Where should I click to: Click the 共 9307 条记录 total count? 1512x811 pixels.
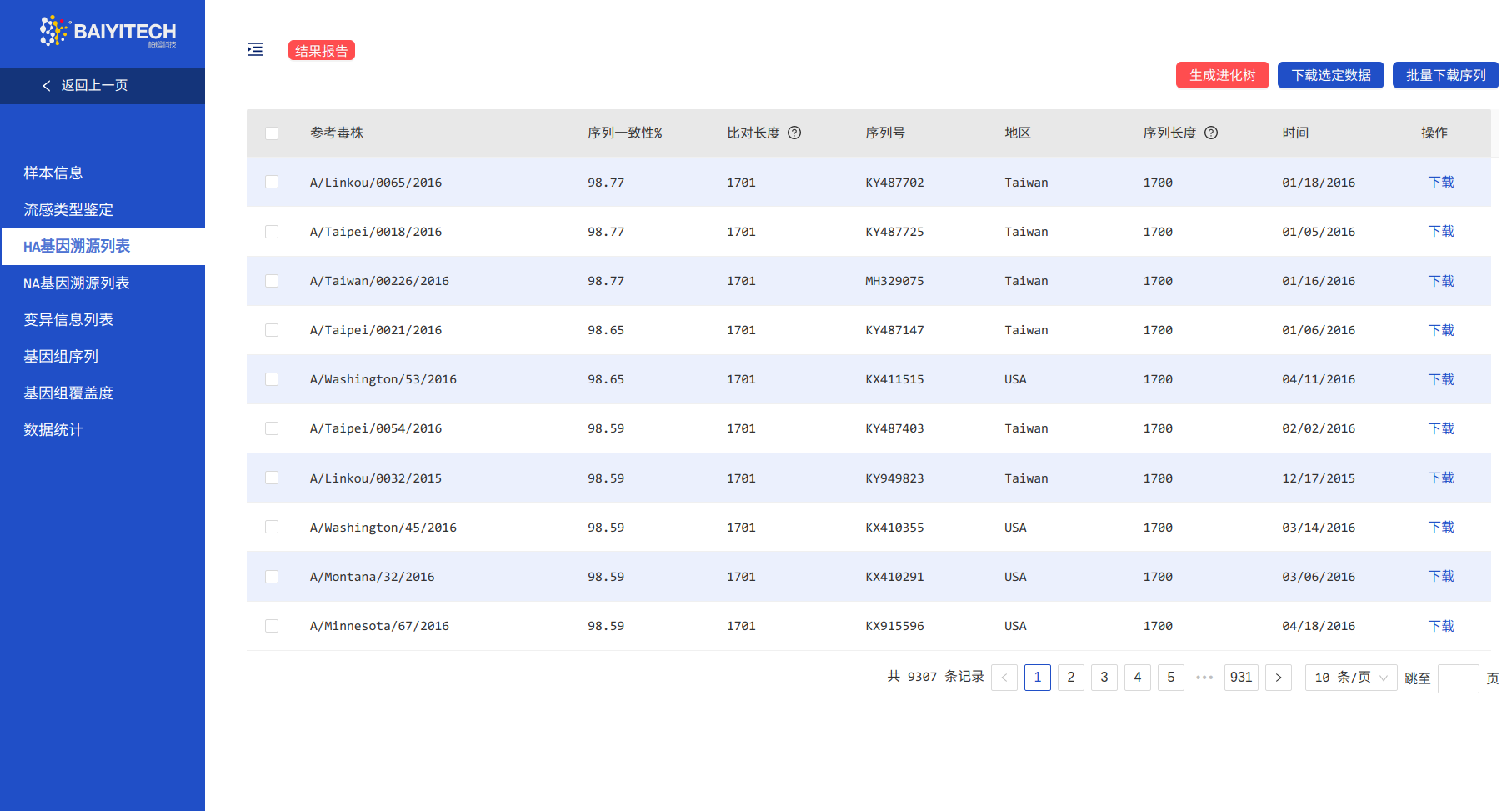(x=935, y=677)
